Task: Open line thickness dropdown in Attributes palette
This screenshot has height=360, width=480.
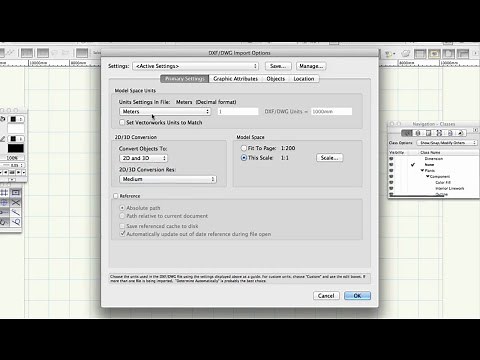Action: pos(12,165)
